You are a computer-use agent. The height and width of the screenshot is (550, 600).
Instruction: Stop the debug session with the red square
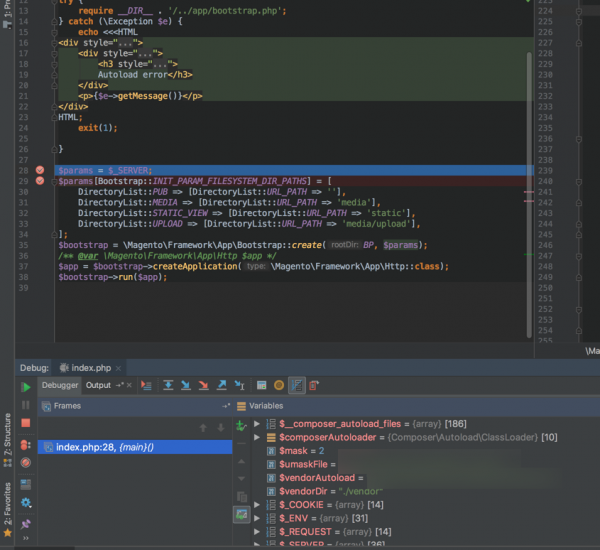point(26,423)
